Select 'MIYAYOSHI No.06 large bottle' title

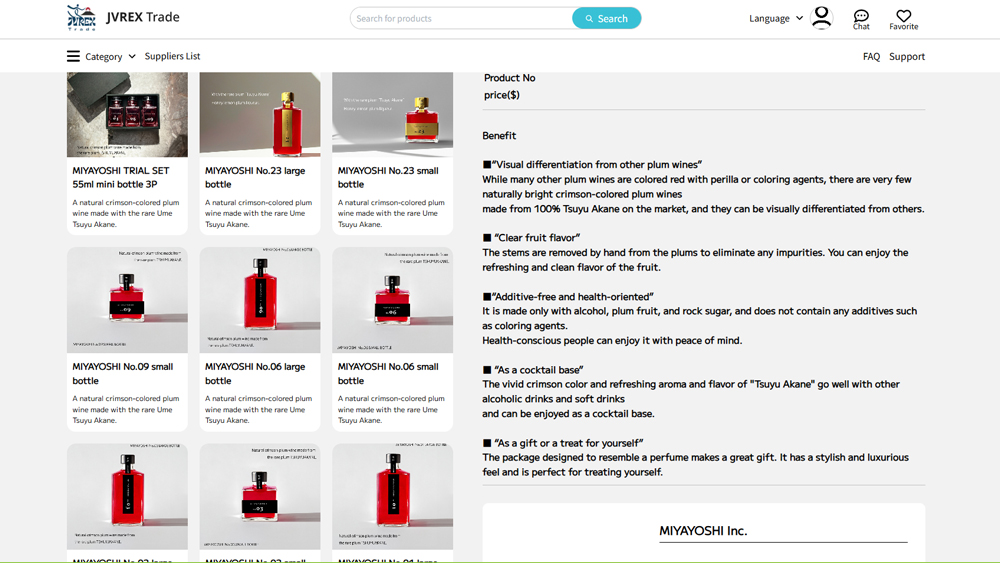coord(255,374)
